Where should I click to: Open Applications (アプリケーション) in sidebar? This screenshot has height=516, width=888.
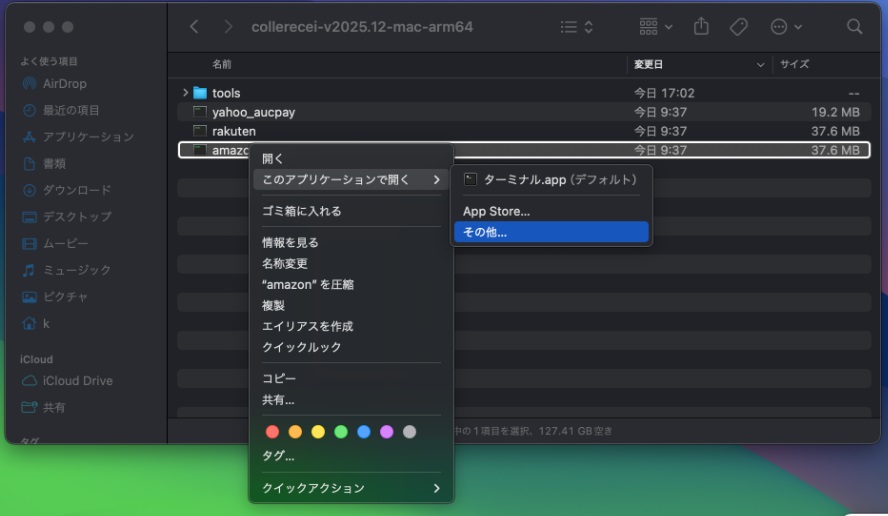[x=87, y=137]
